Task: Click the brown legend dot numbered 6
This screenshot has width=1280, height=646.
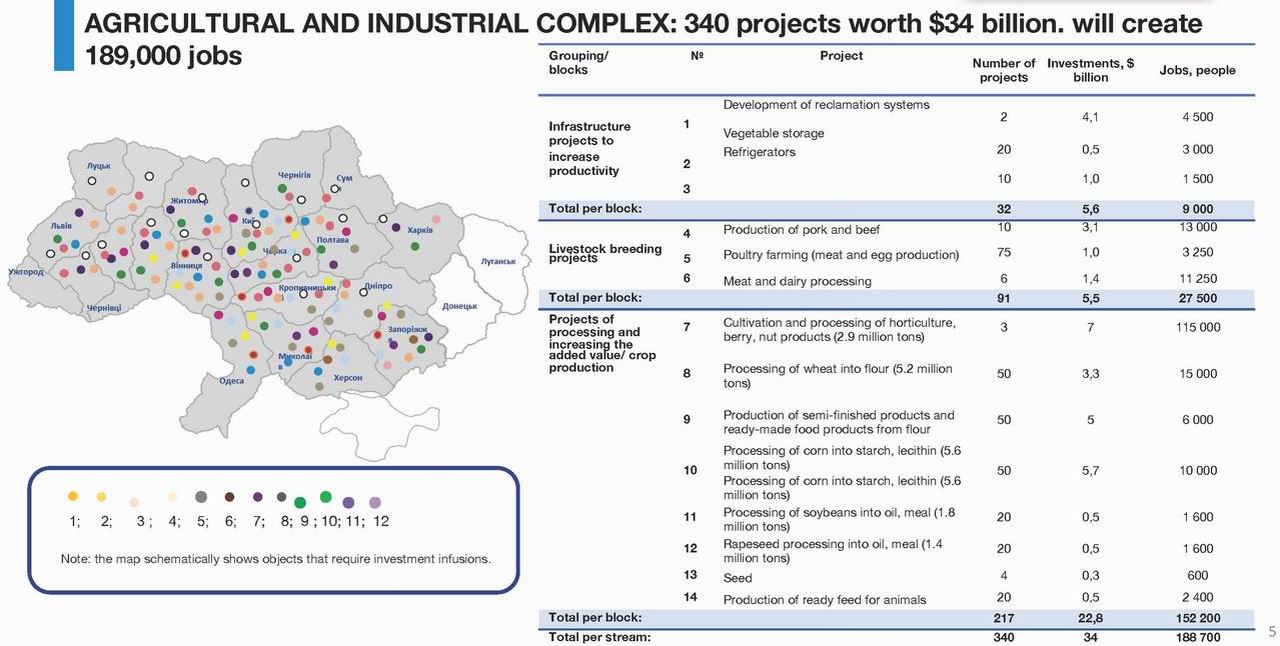Action: click(229, 496)
